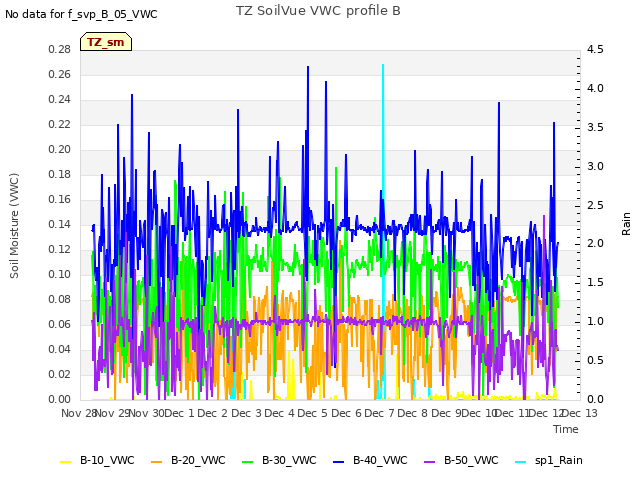640x480 pixels.
Task: Click the B-50_VWC legend entry
Action: pos(461,461)
